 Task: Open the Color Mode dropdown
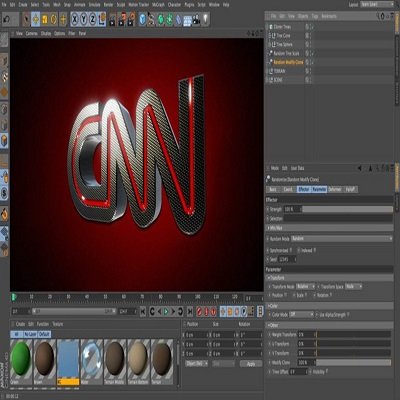[x=302, y=314]
